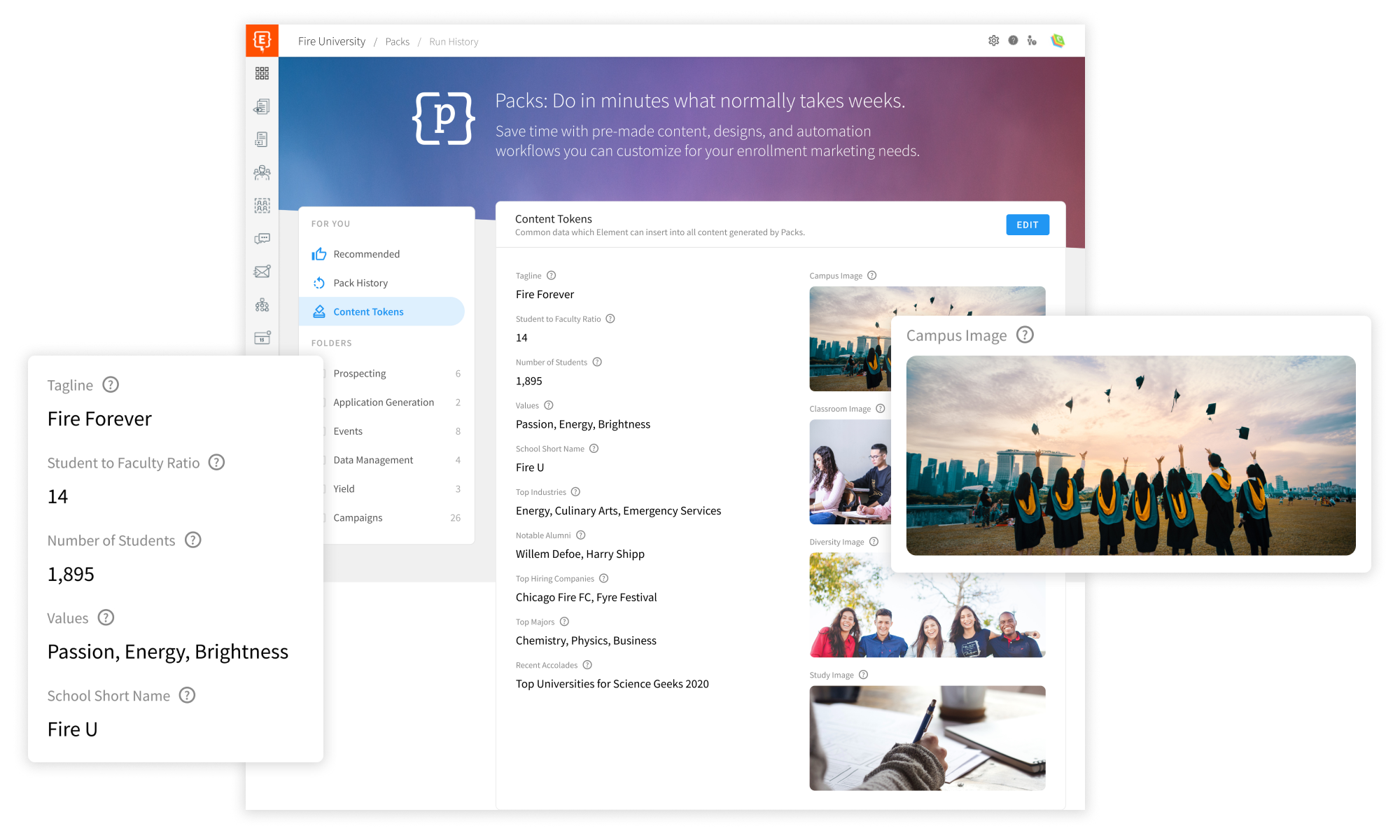Image resolution: width=1400 pixels, height=840 pixels.
Task: Click the help question mark in header
Action: click(x=1013, y=41)
